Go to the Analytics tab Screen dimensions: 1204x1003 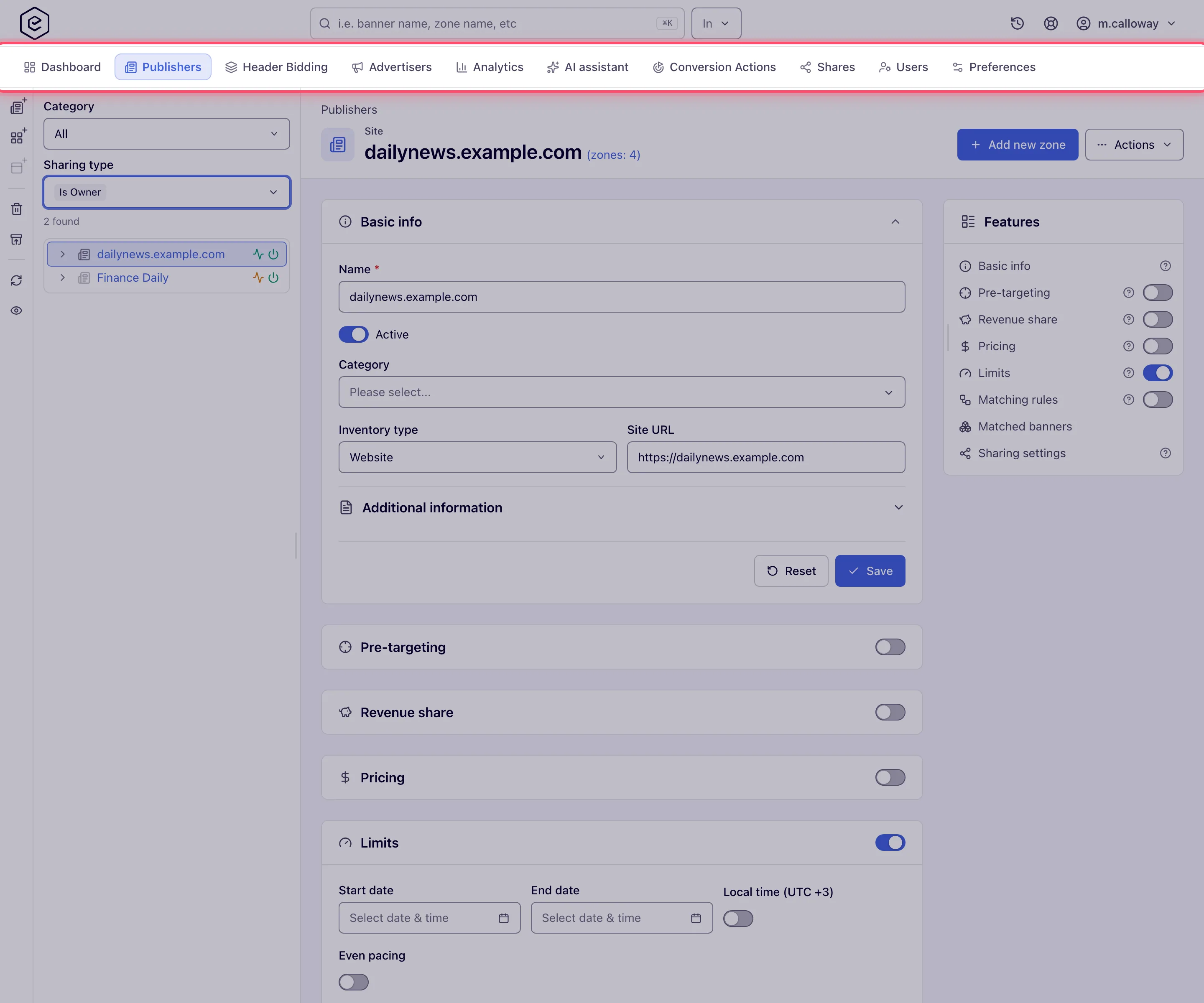click(490, 67)
